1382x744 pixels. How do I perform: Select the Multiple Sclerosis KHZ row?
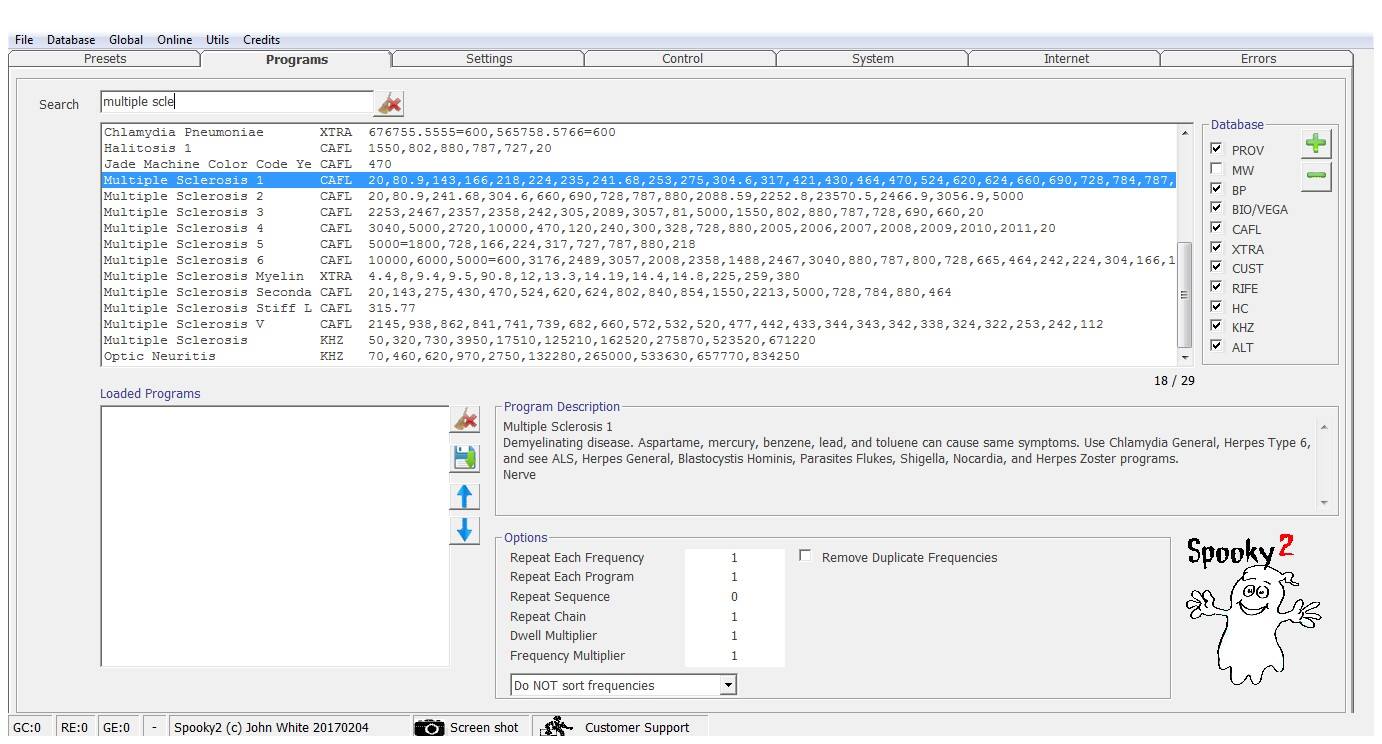point(639,340)
